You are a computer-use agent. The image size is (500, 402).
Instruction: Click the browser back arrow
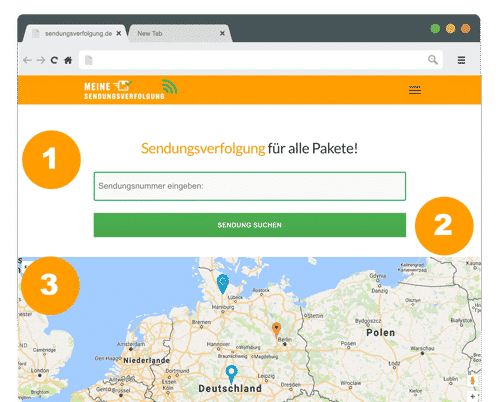(27, 60)
